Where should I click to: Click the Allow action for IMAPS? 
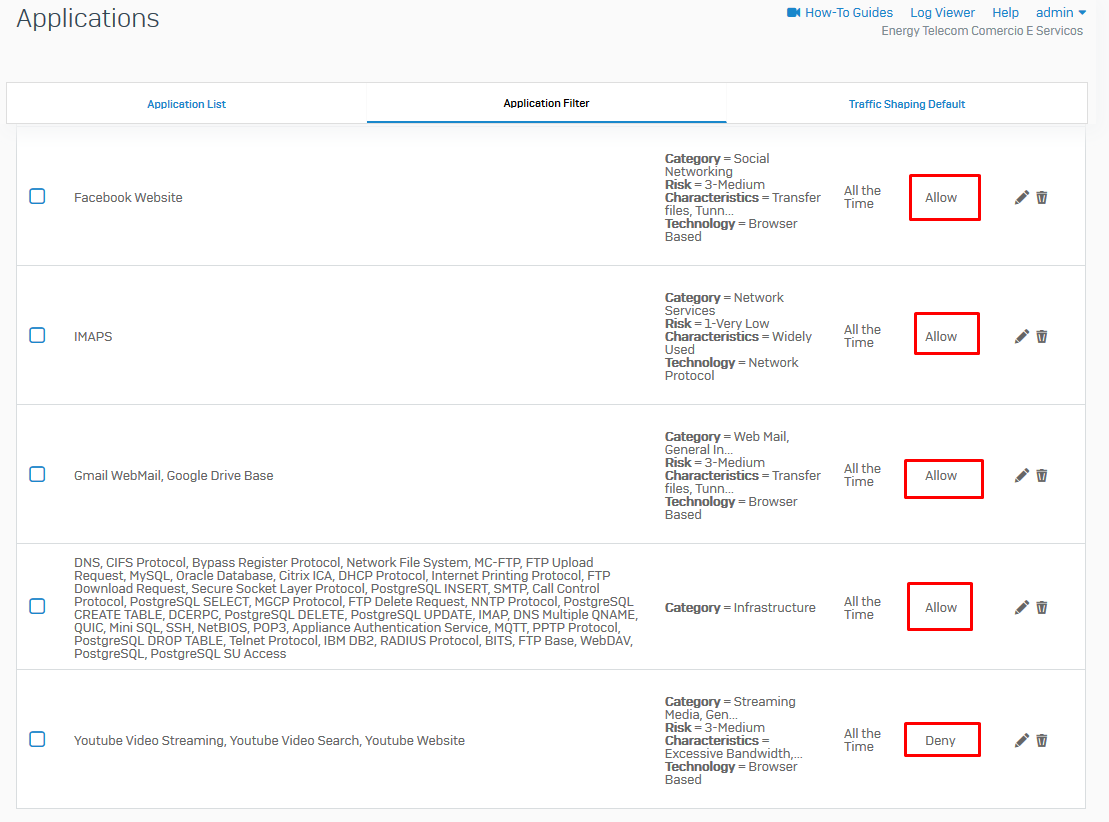941,337
